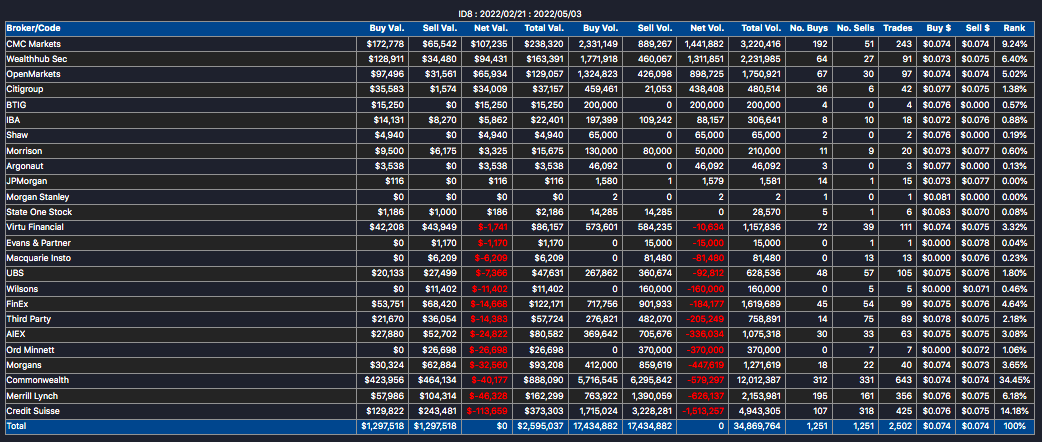Click the ID8 date range title

[x=521, y=13]
